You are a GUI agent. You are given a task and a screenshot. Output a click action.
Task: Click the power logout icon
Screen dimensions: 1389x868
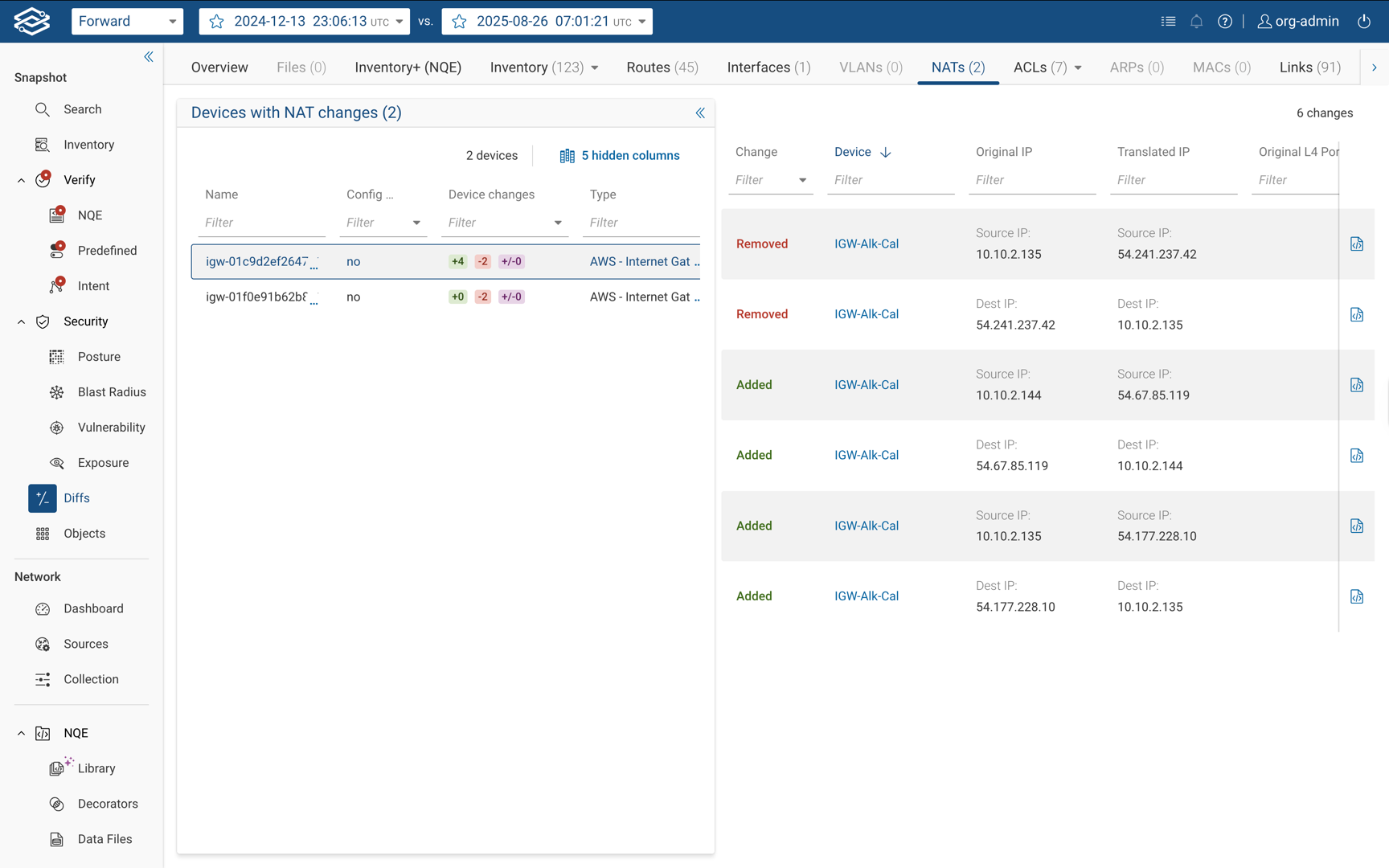(x=1364, y=22)
